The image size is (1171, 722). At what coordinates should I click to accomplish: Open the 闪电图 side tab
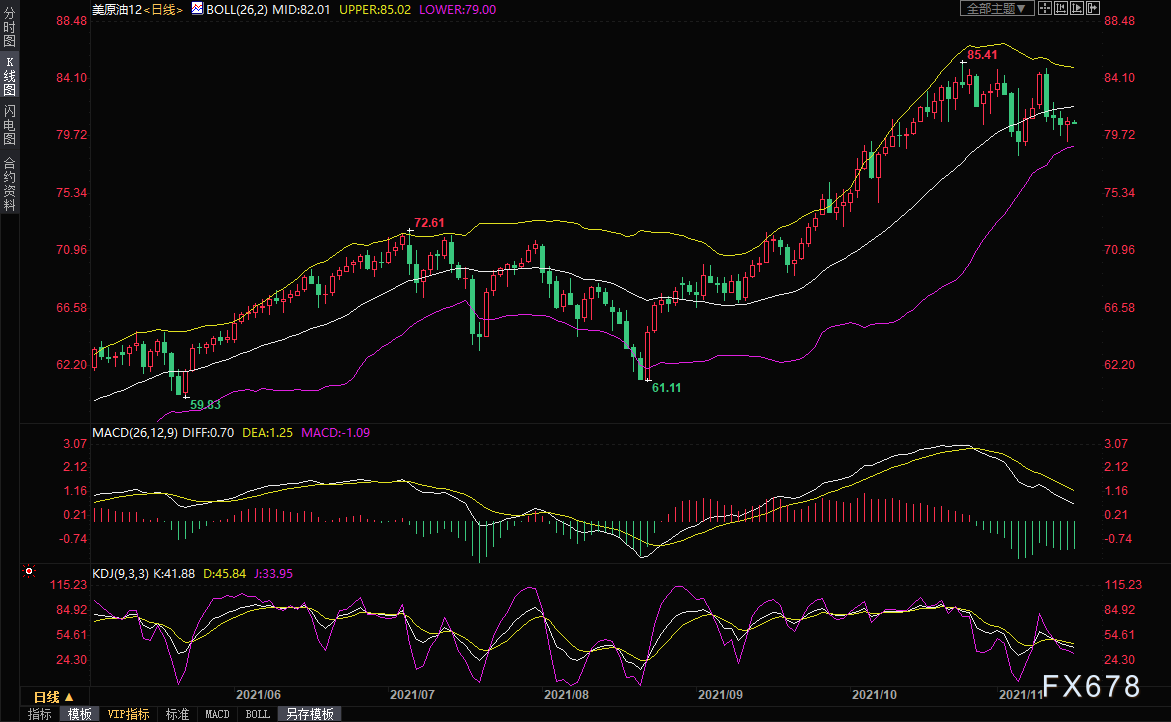tap(10, 124)
